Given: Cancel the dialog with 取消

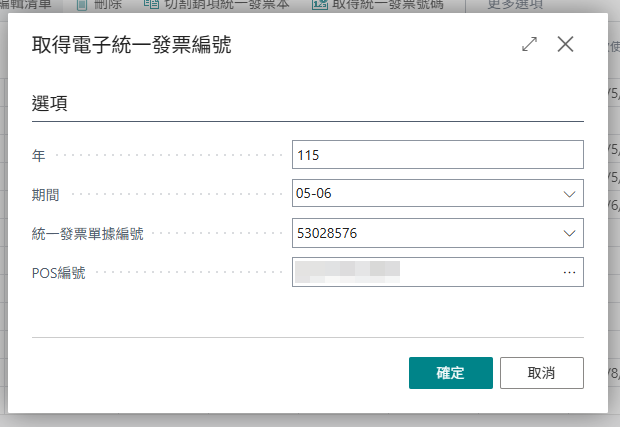Looking at the screenshot, I should click(542, 373).
